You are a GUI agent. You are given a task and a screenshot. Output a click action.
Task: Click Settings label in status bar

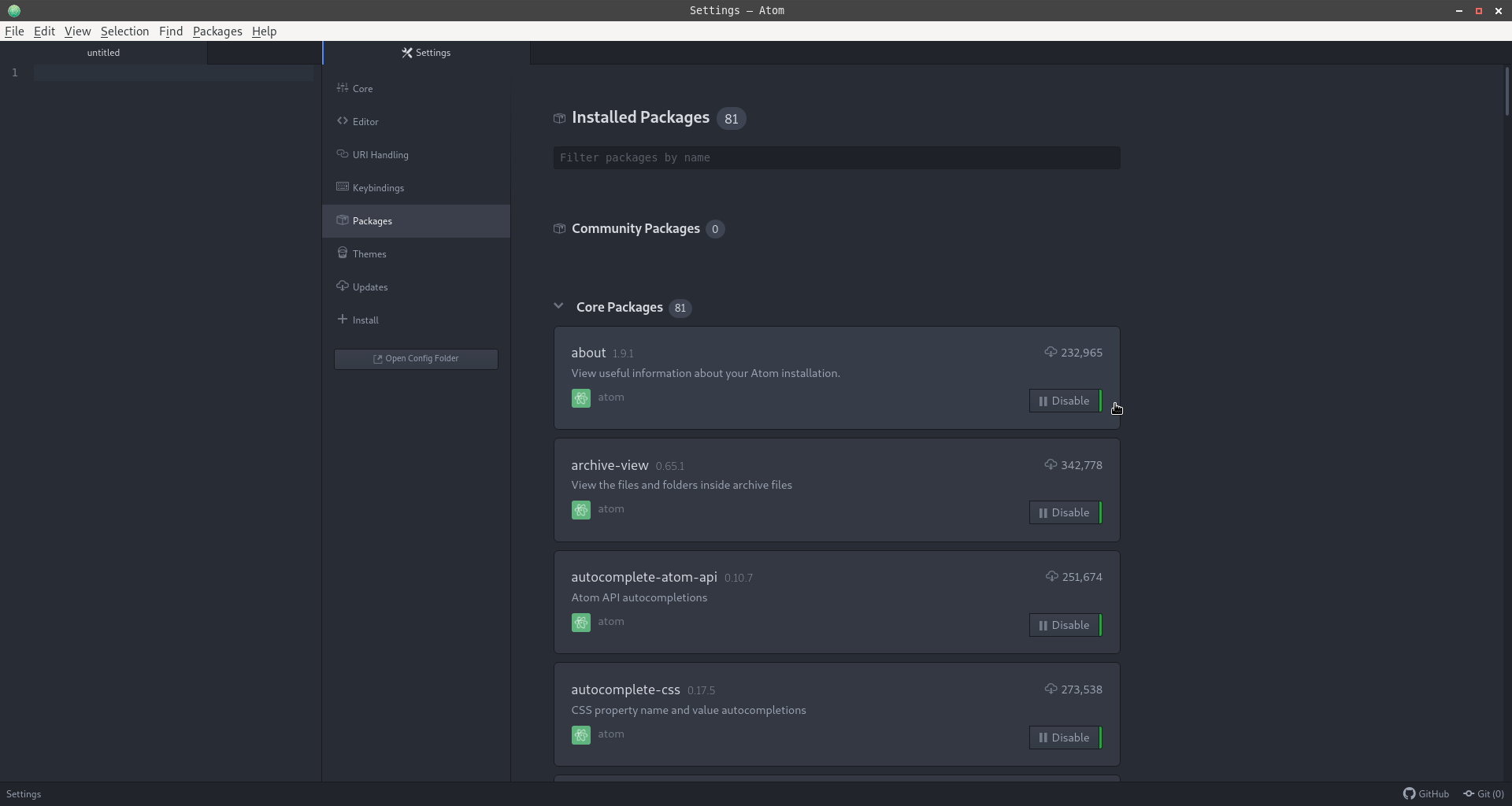point(24,793)
